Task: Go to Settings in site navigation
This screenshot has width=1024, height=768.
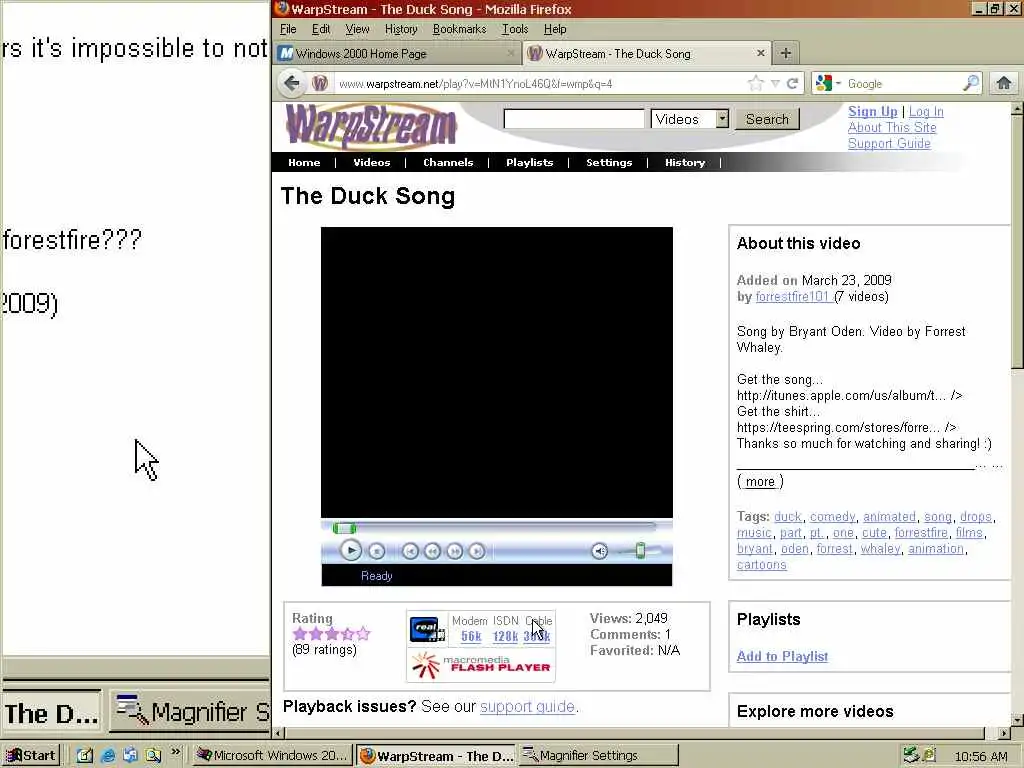Action: (609, 163)
